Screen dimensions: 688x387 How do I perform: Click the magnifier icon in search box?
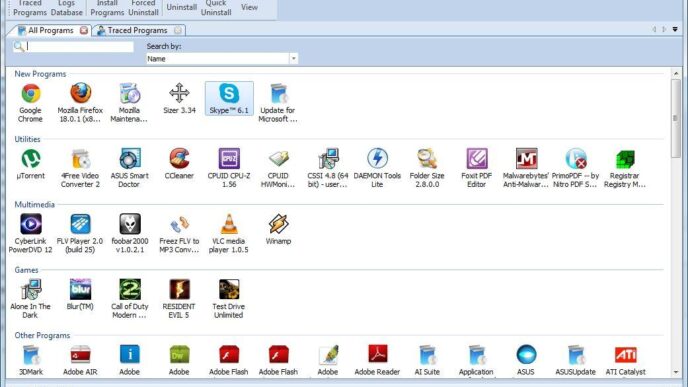click(19, 47)
